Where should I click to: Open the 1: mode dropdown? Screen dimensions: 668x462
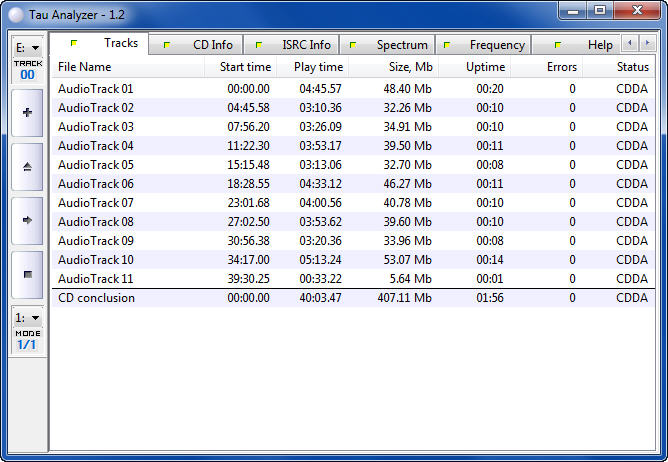(x=27, y=318)
